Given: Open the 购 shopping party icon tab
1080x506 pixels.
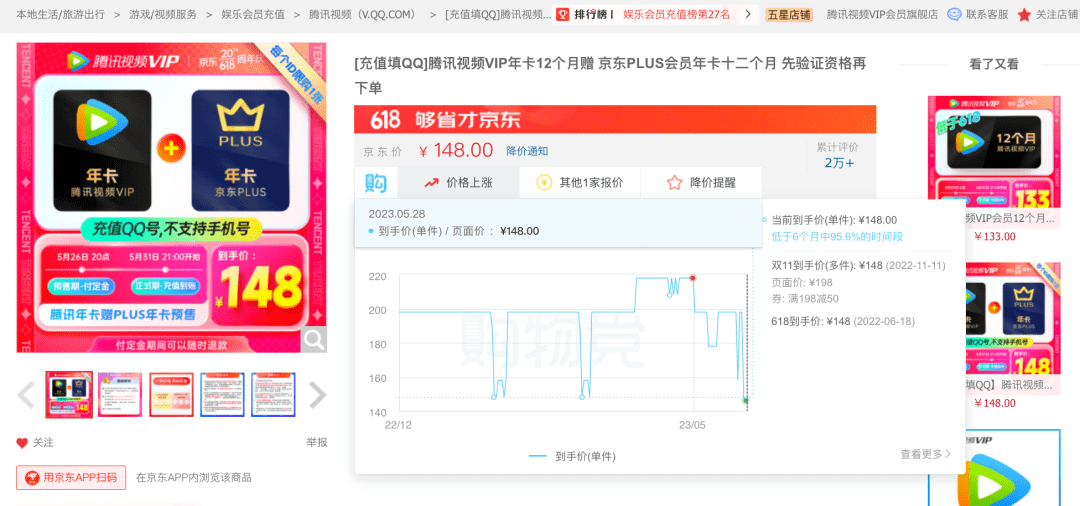Looking at the screenshot, I should pos(376,183).
